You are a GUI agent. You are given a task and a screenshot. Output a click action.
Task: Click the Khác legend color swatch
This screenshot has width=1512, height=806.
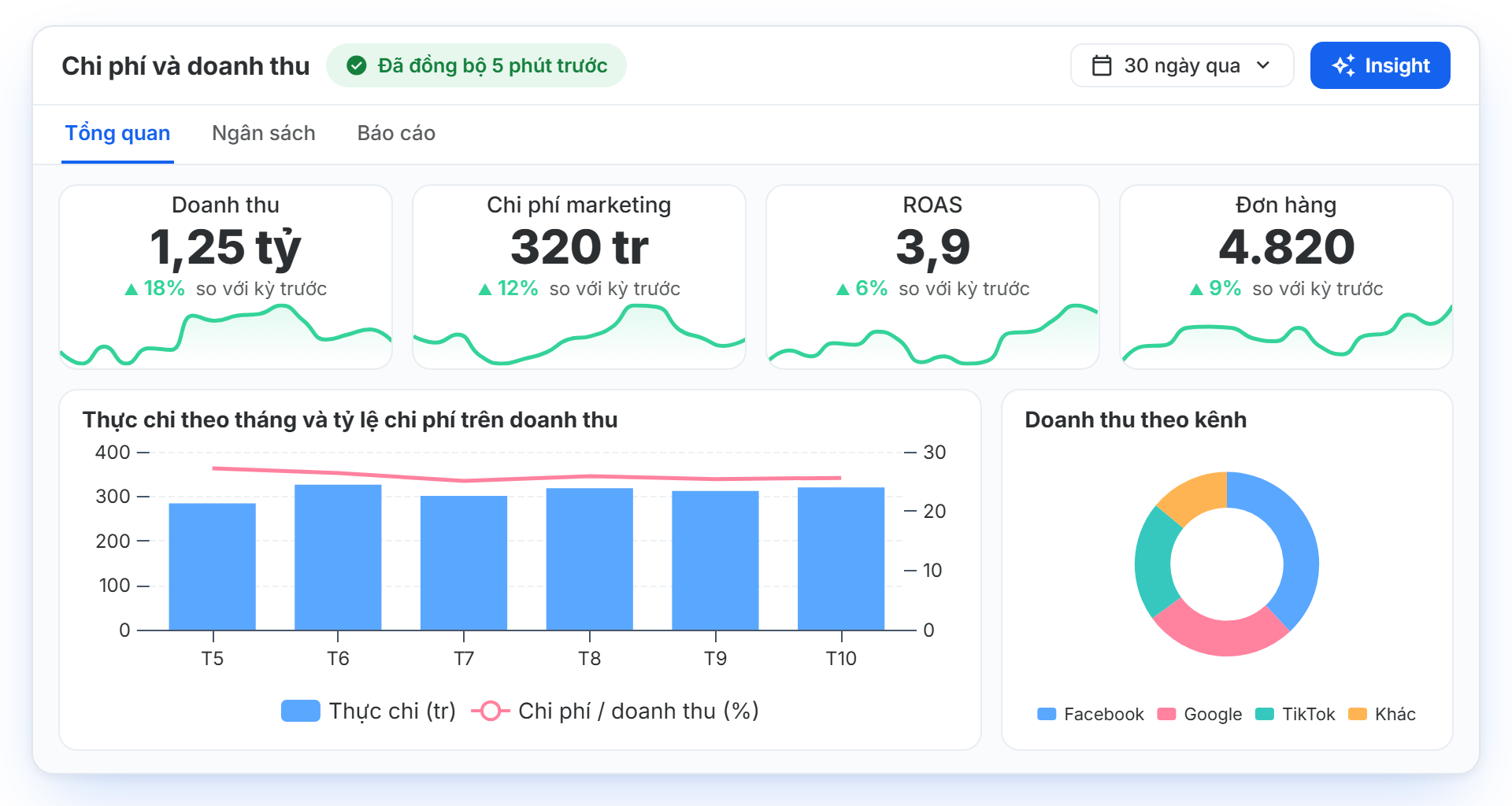point(1358,714)
